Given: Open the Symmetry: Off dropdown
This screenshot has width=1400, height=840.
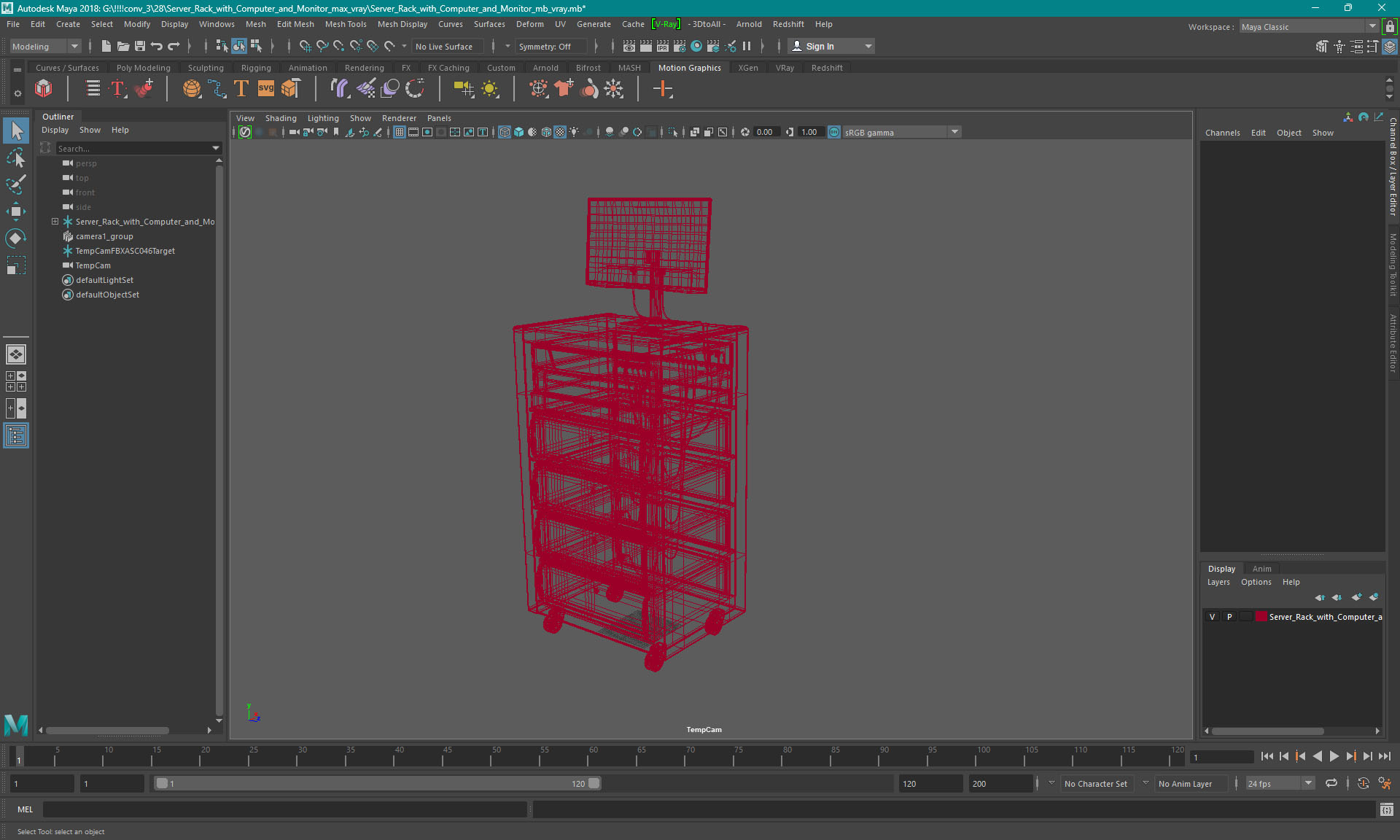Looking at the screenshot, I should (551, 46).
